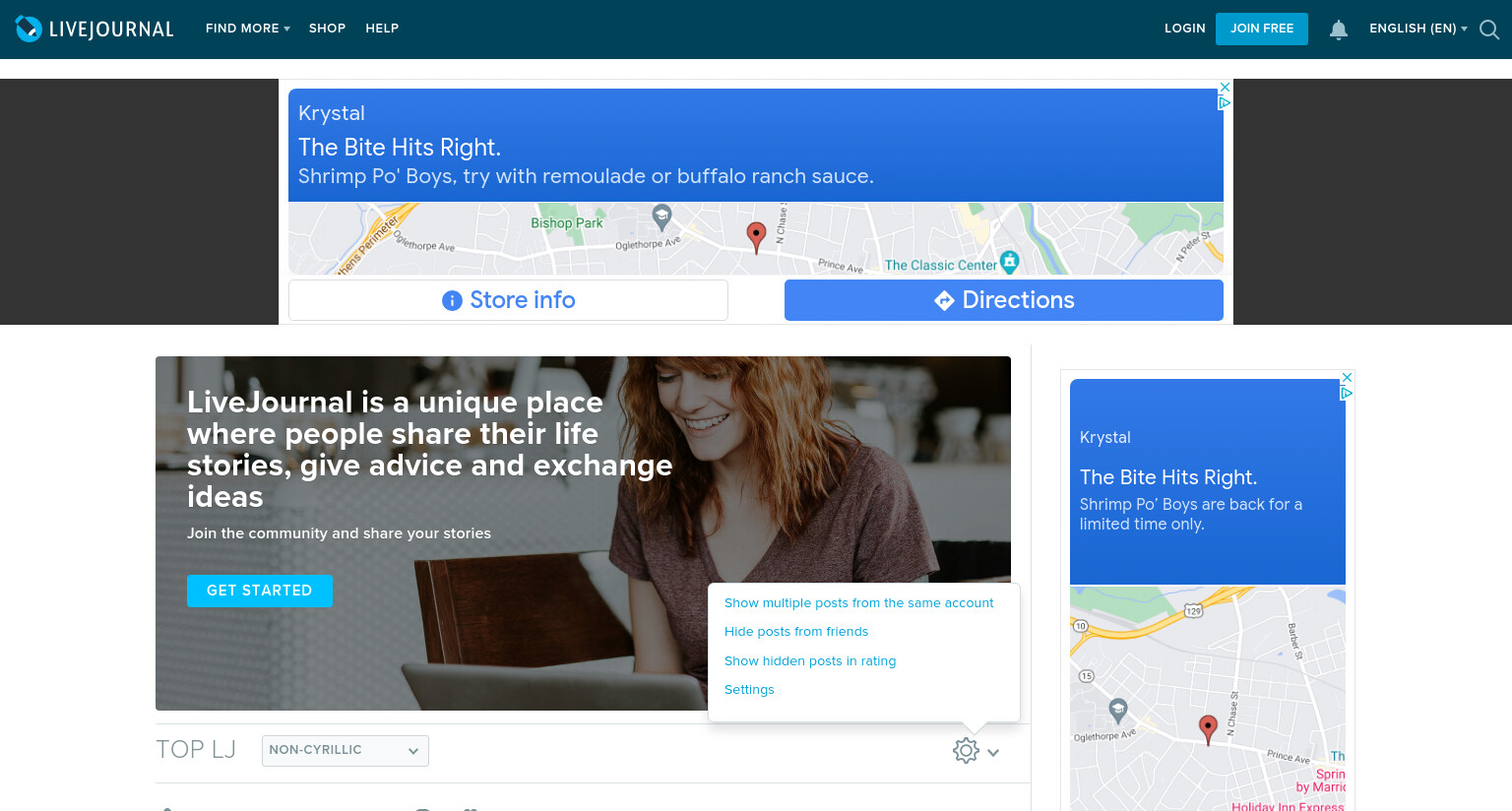
Task: Click the sidebar ad map
Action: click(1208, 699)
